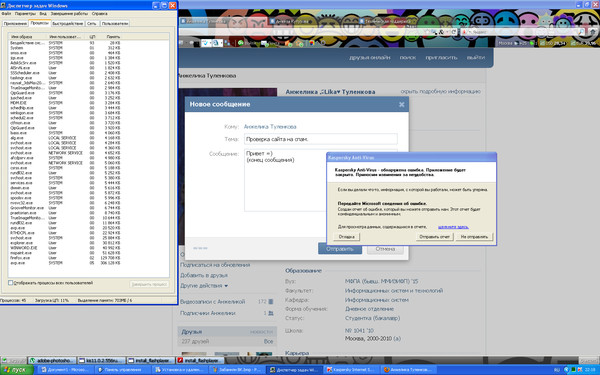Click Не отправлять in Kaspersky error dialog
The image size is (600, 375).
[474, 237]
